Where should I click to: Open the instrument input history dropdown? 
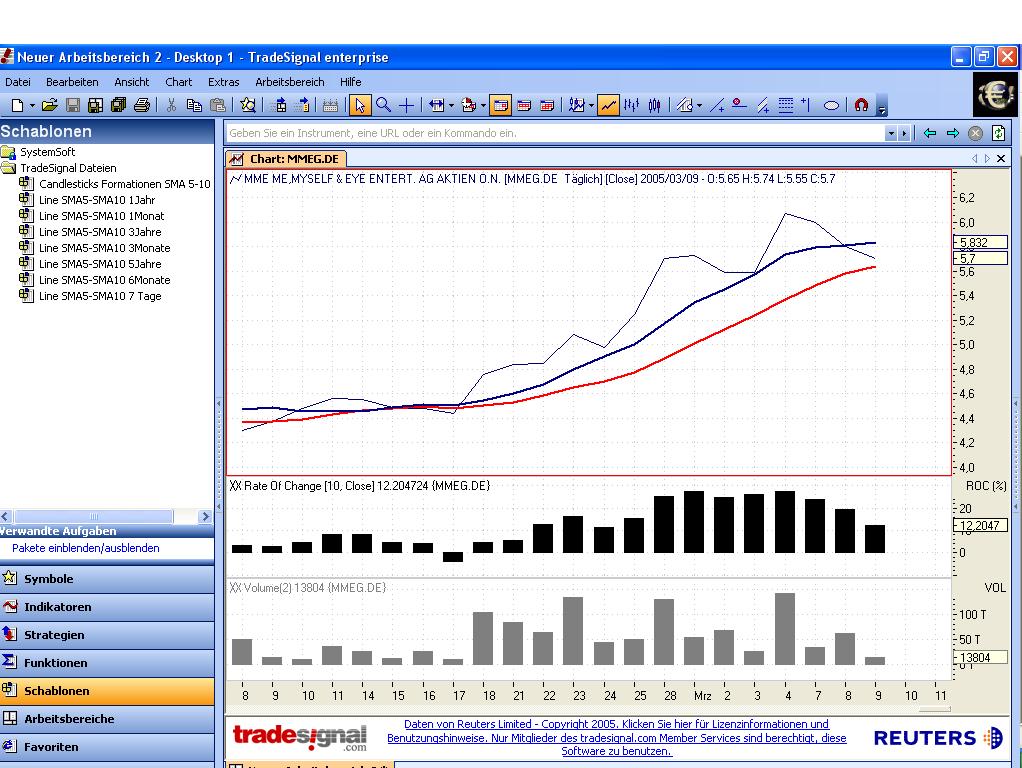[x=891, y=133]
